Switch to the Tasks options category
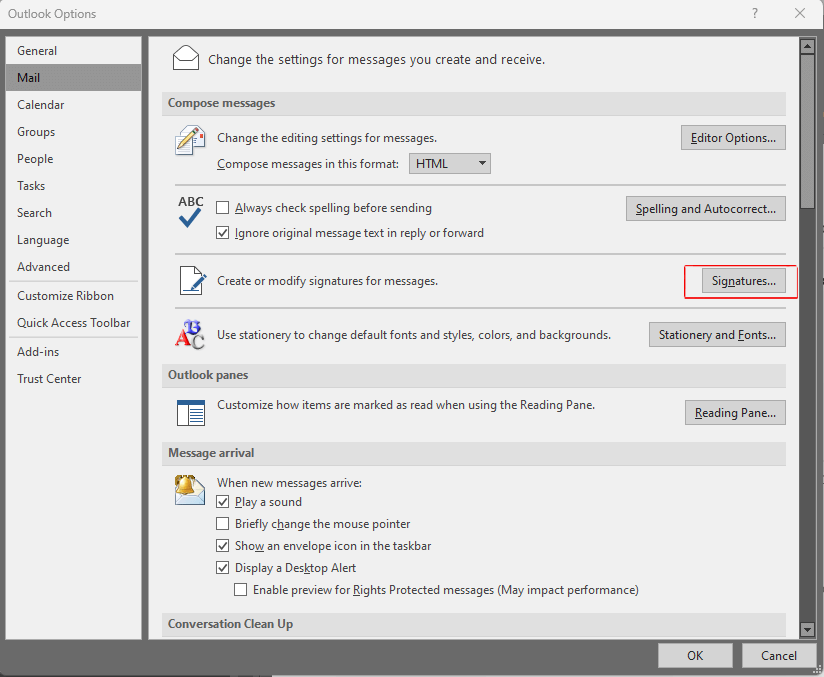Viewport: 824px width, 677px height. tap(74, 186)
